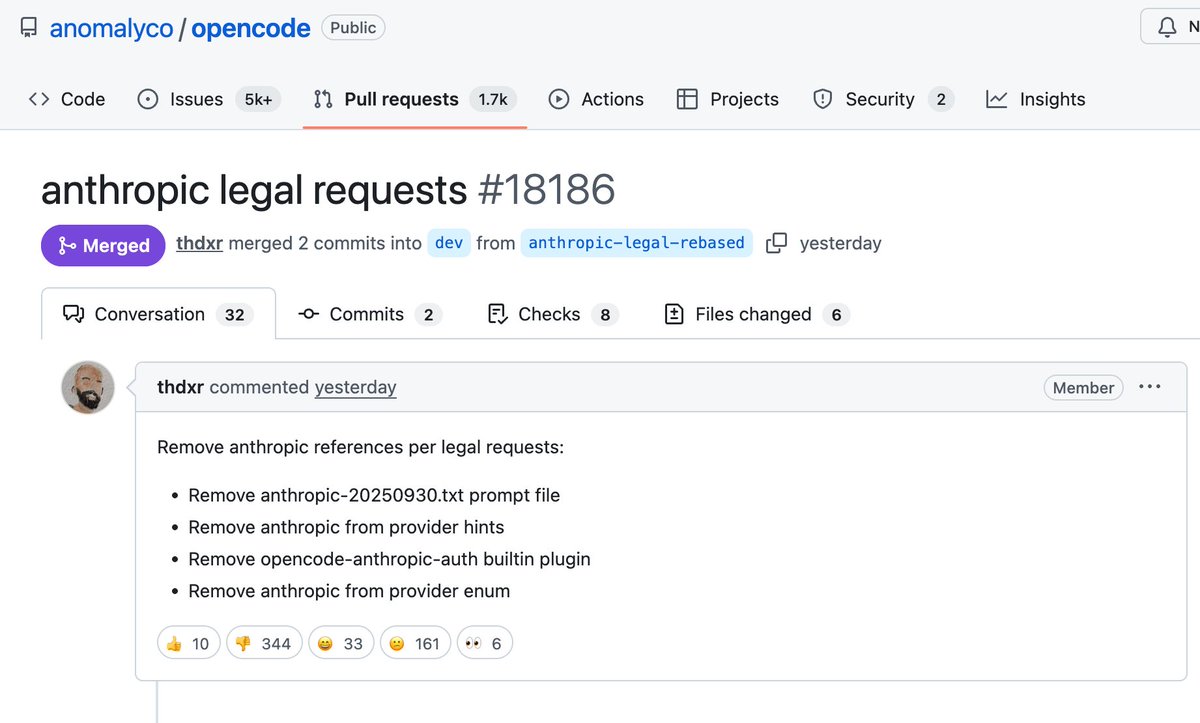The width and height of the screenshot is (1200, 723).
Task: Click the merged 'yesterday' time in PR header
Action: [x=840, y=243]
